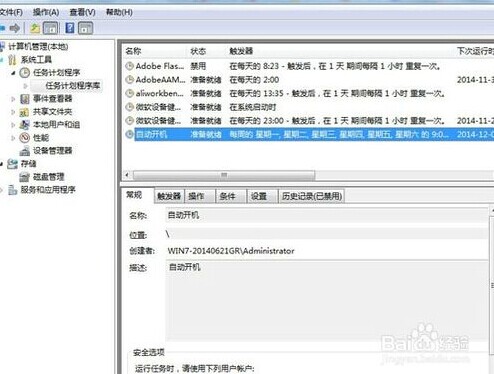The height and width of the screenshot is (374, 494).
Task: Switch to the 操作 tab
Action: tap(200, 196)
